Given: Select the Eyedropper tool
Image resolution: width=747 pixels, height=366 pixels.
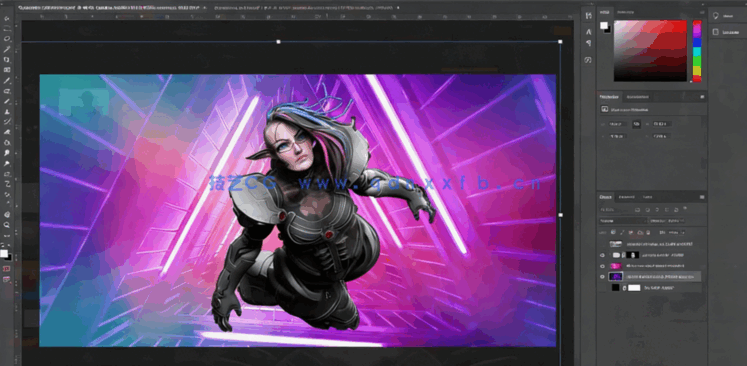Looking at the screenshot, I should click(7, 80).
